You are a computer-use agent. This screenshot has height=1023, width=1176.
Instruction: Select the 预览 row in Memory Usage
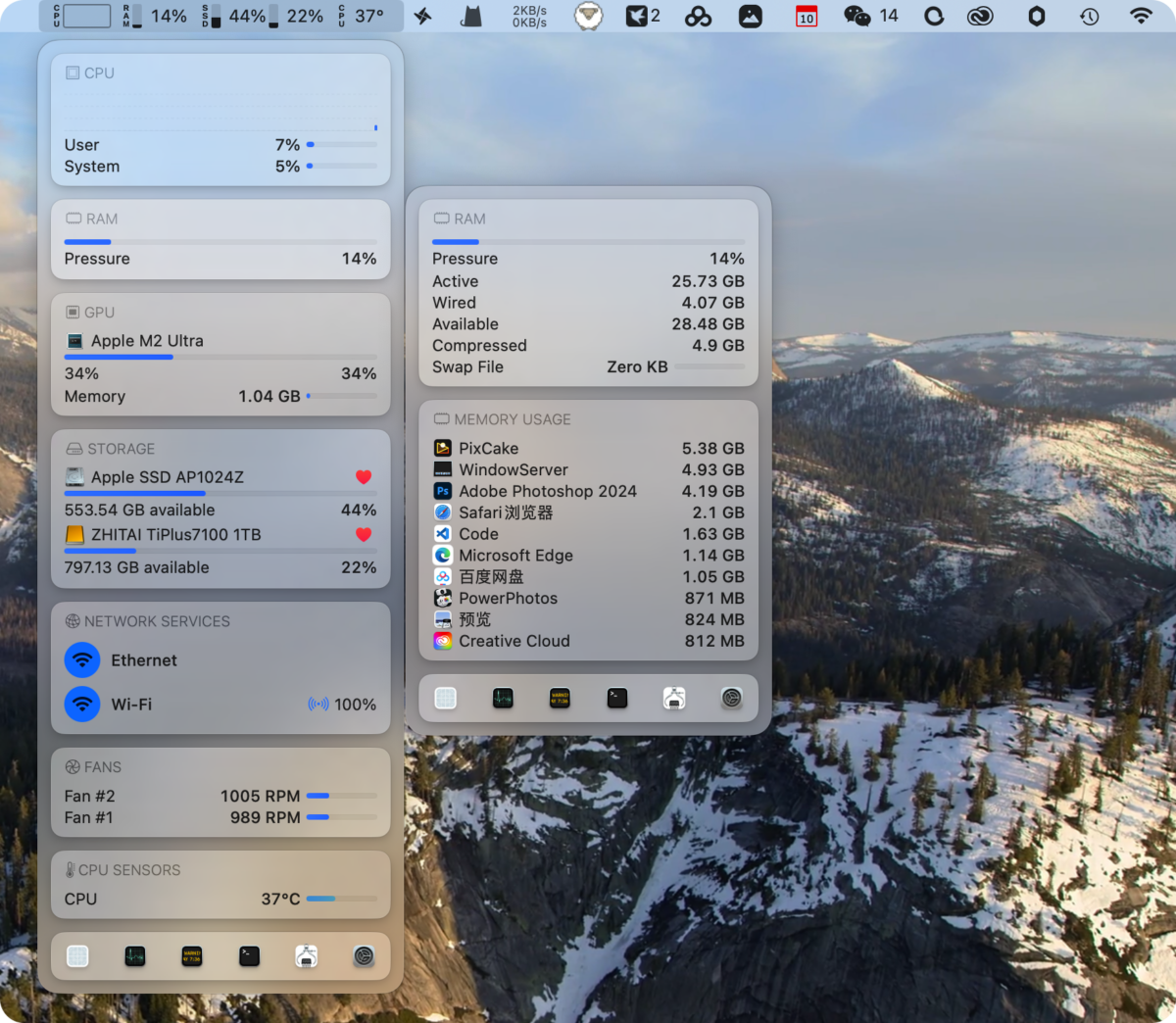[x=589, y=619]
